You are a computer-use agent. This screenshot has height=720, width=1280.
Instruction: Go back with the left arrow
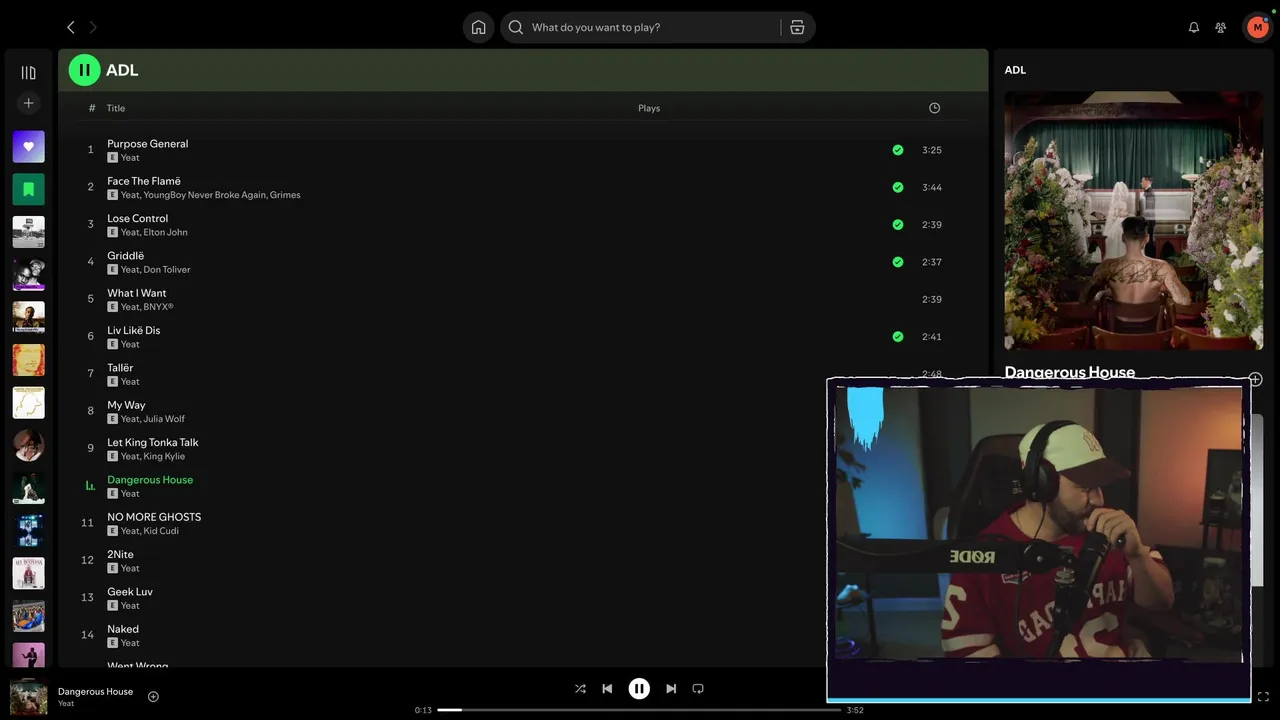pyautogui.click(x=70, y=27)
